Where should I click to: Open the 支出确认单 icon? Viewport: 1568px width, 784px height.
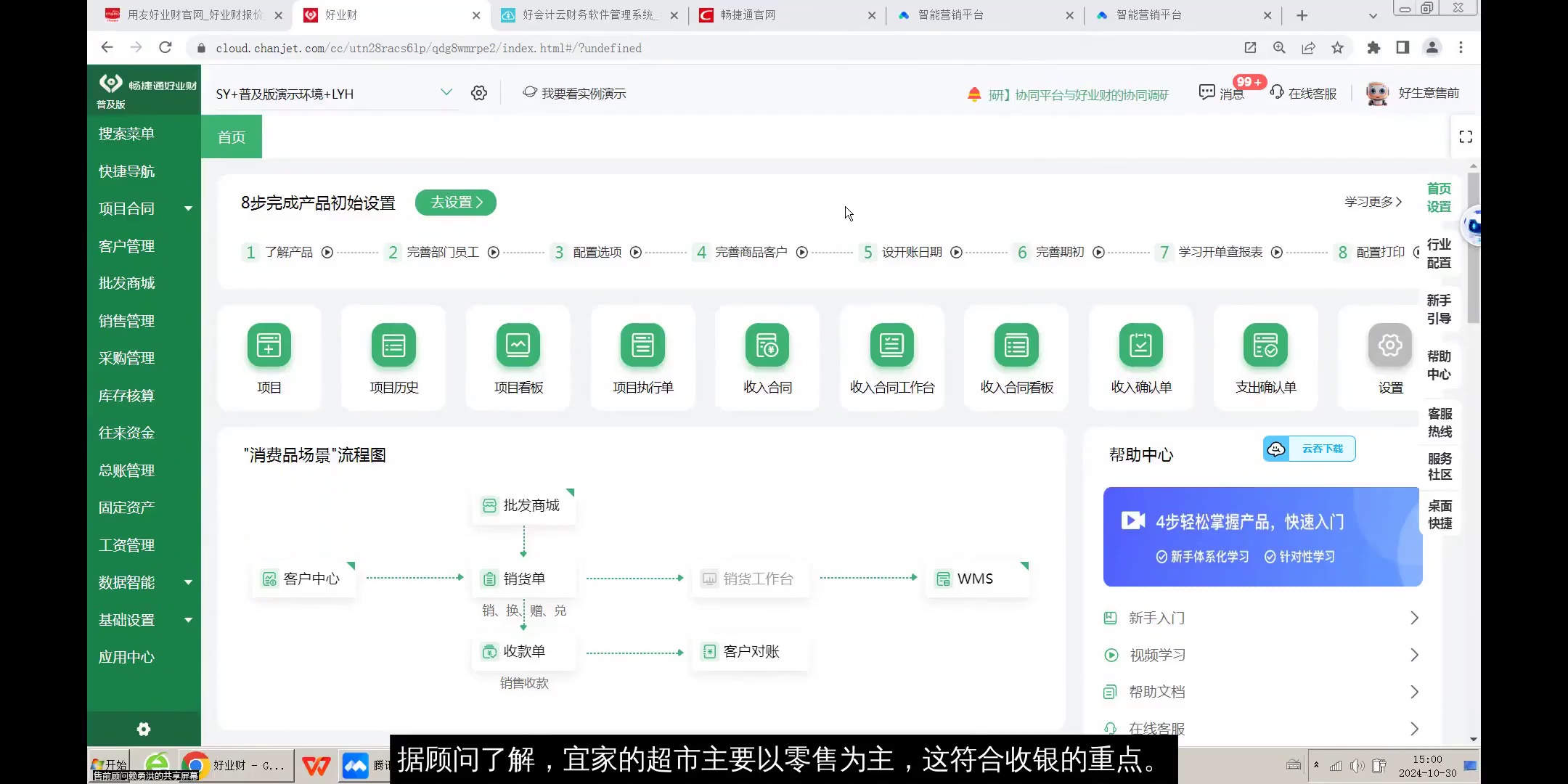pyautogui.click(x=1265, y=356)
